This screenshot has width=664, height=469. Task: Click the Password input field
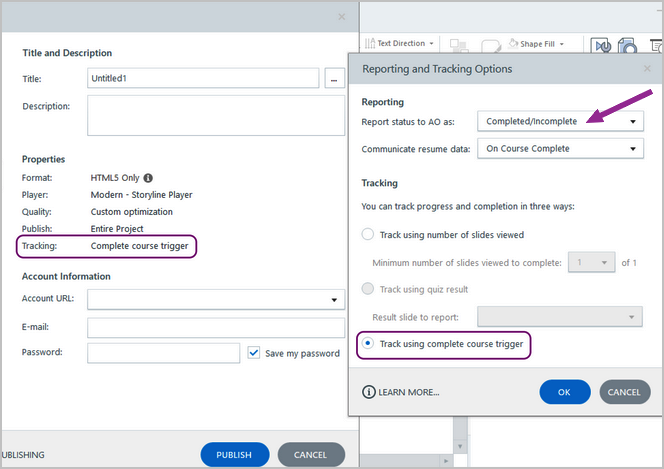tap(163, 353)
